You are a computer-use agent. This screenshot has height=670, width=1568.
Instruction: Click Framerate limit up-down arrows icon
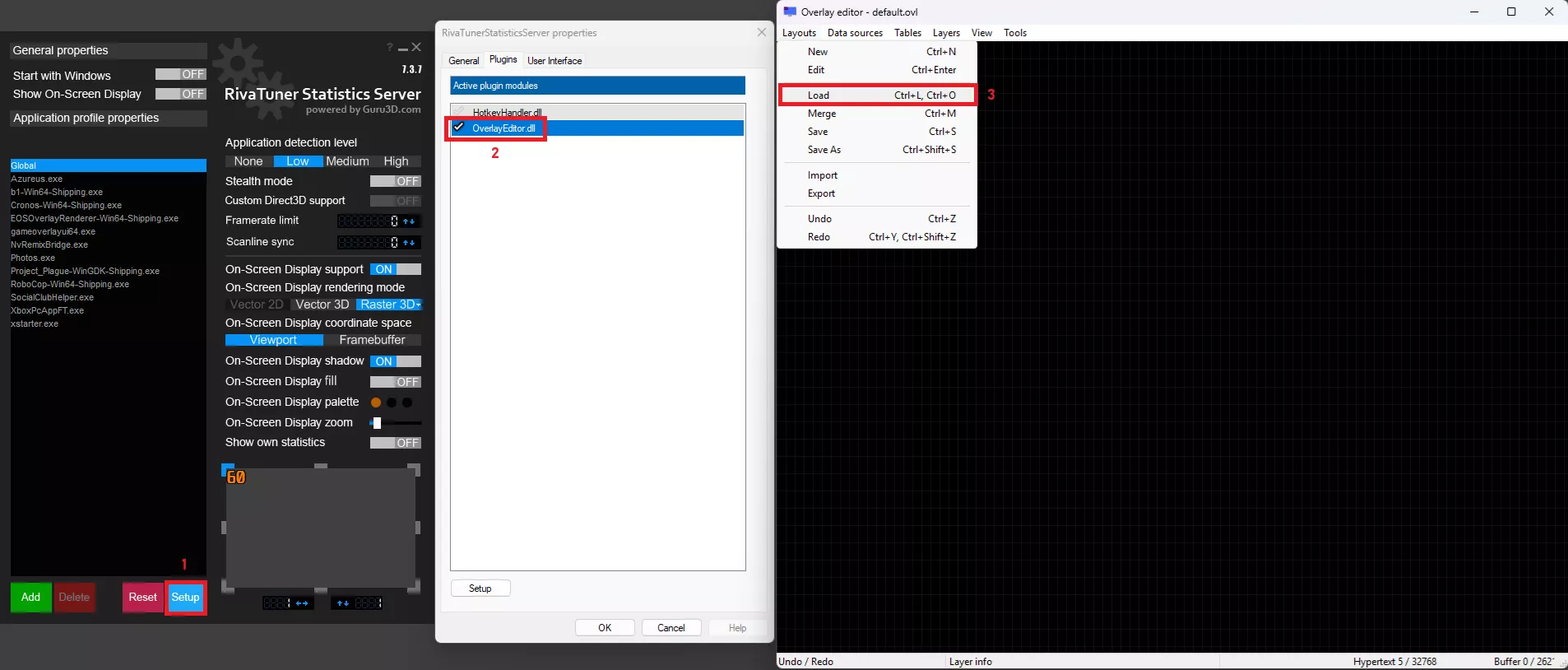pyautogui.click(x=409, y=221)
